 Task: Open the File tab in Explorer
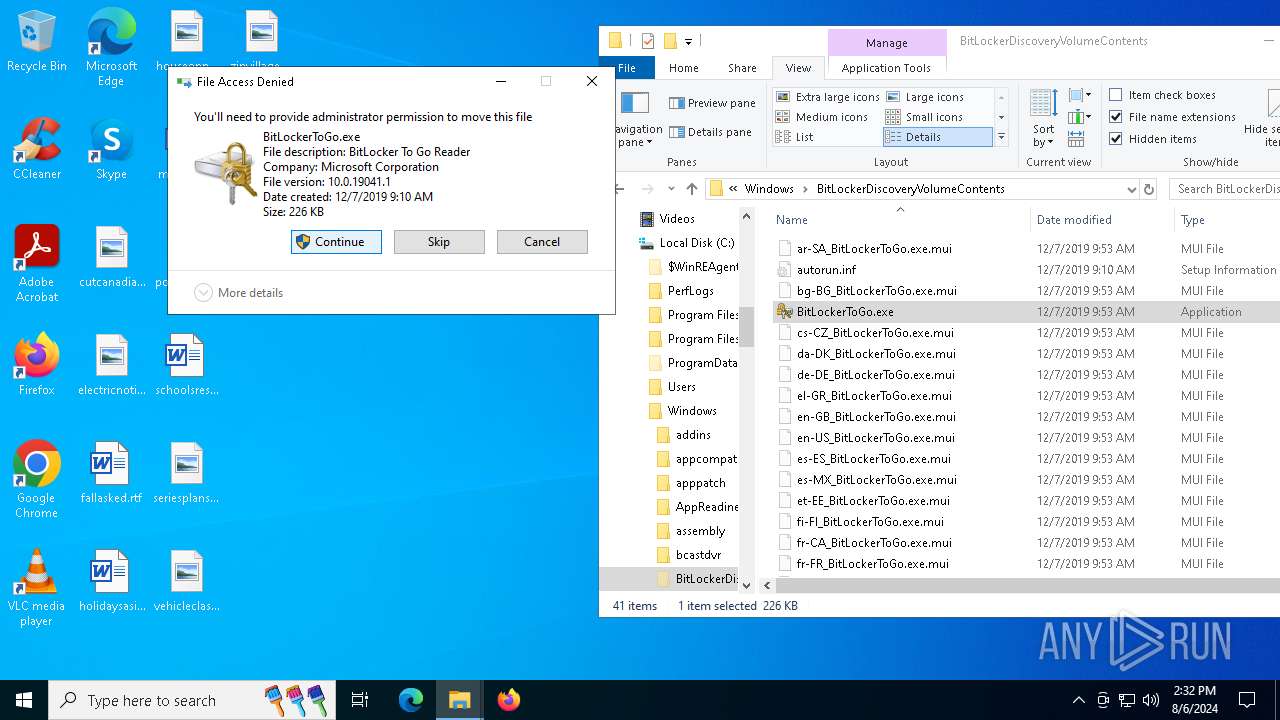[x=627, y=68]
